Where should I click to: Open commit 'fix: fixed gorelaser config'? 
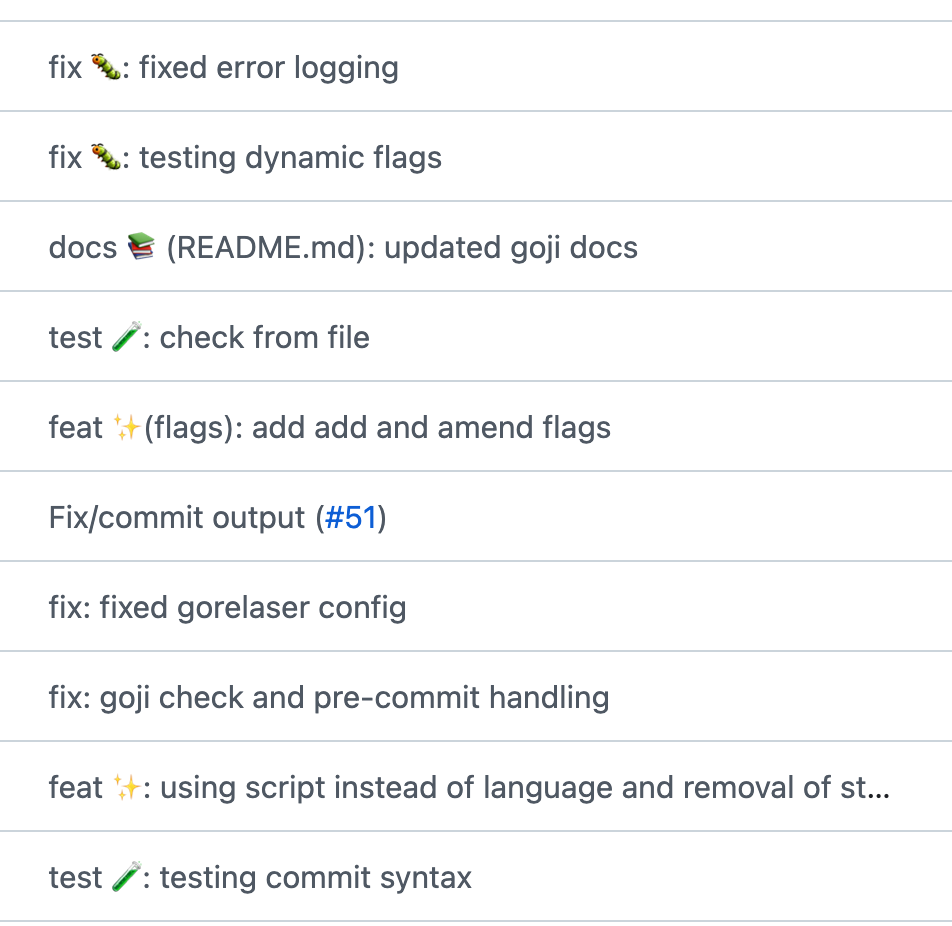click(228, 607)
